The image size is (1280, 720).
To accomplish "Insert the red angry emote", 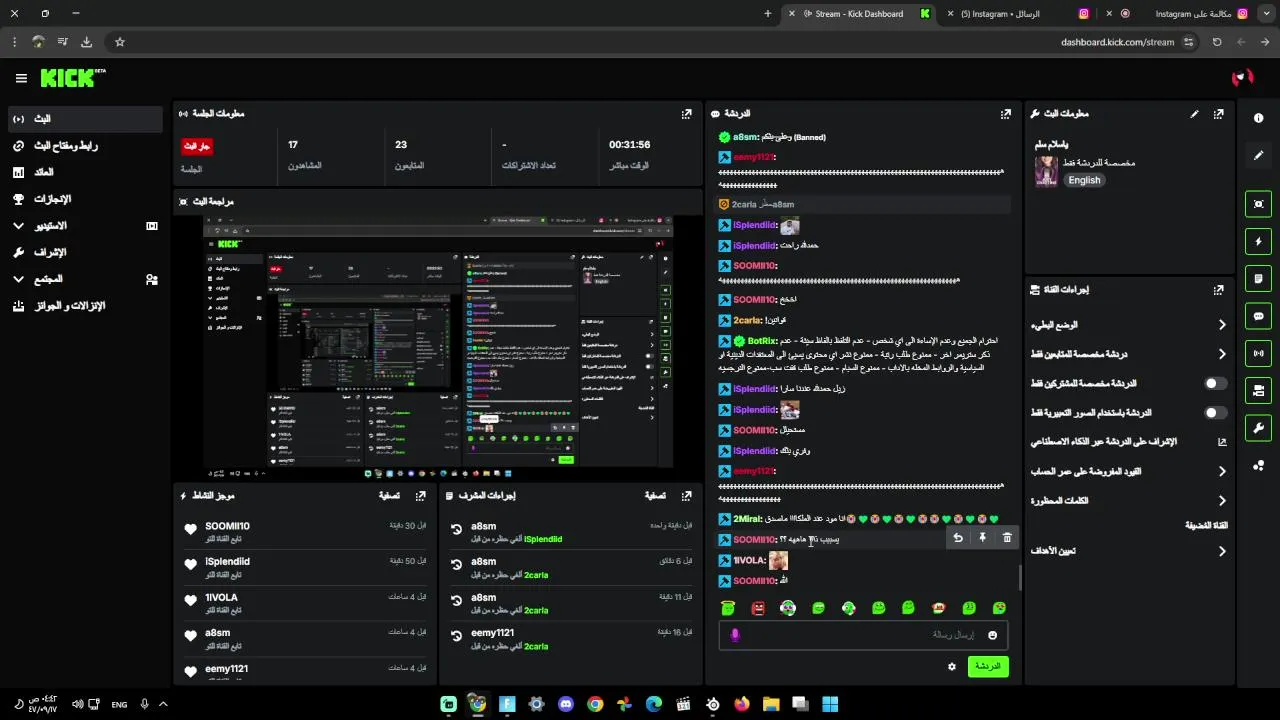I will [758, 608].
